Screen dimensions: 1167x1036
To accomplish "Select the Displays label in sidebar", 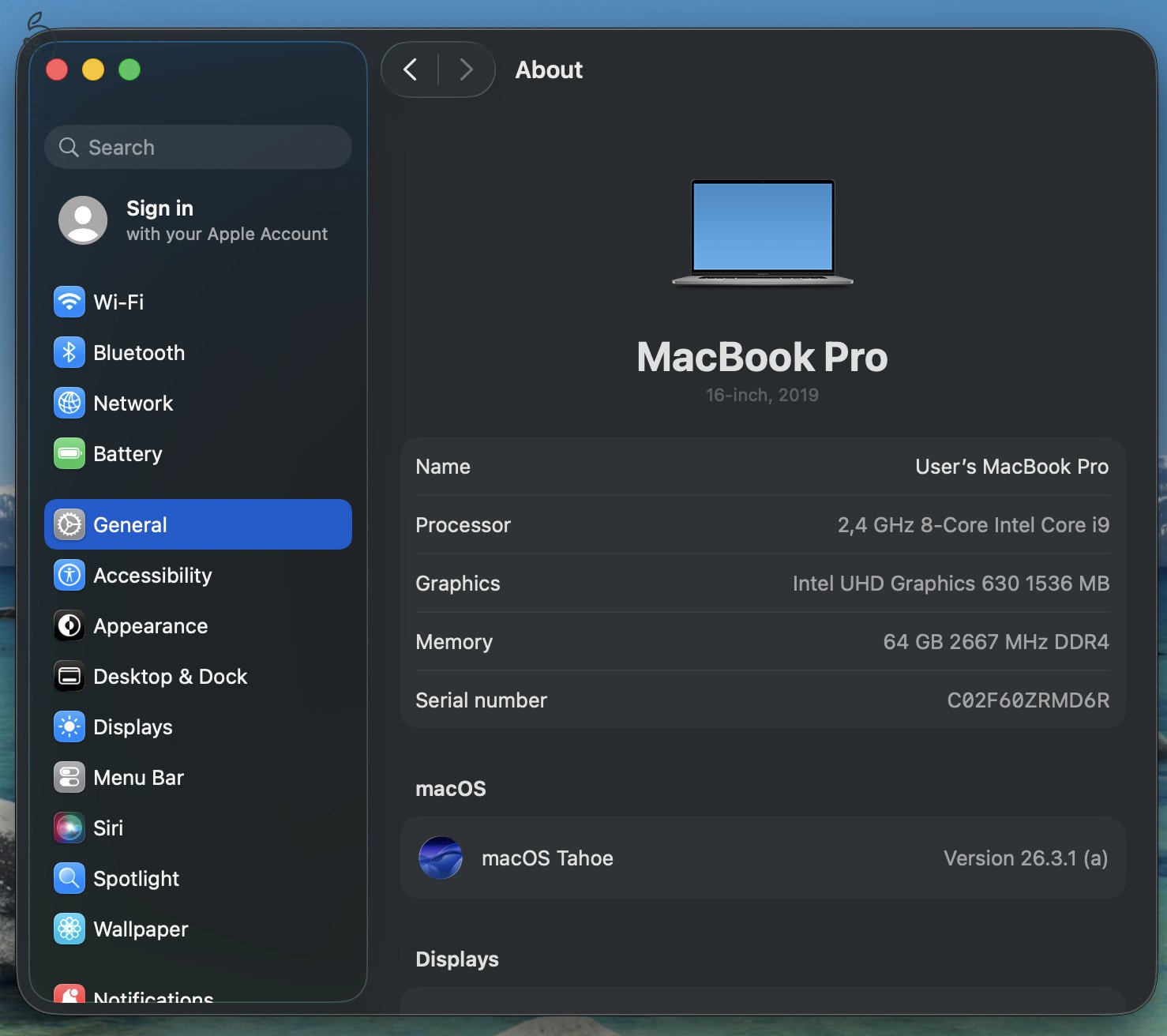I will coord(133,726).
